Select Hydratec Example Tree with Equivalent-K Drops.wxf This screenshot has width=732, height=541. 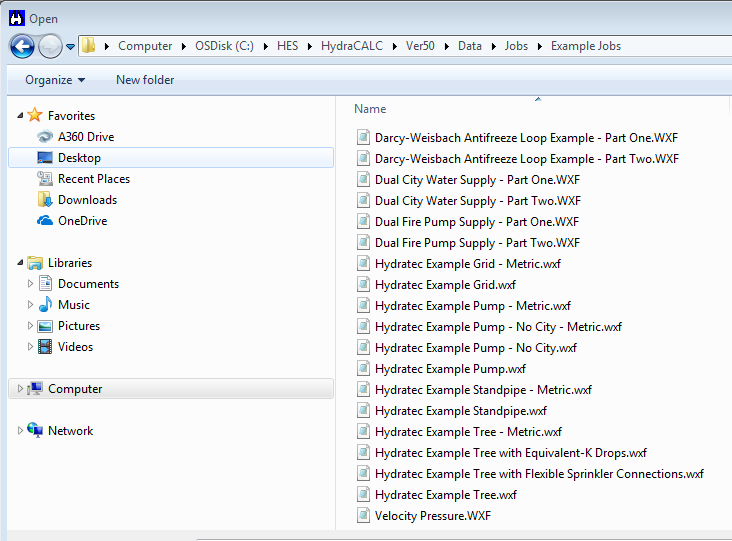click(511, 453)
